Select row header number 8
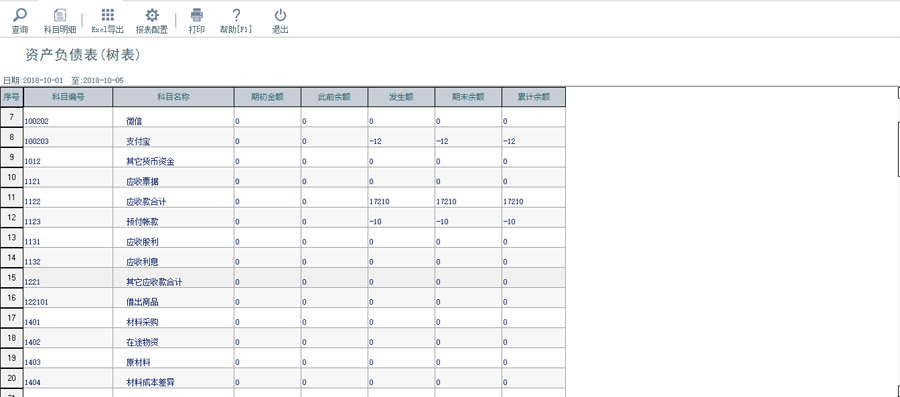Screen dimensions: 900x397 click(11, 137)
